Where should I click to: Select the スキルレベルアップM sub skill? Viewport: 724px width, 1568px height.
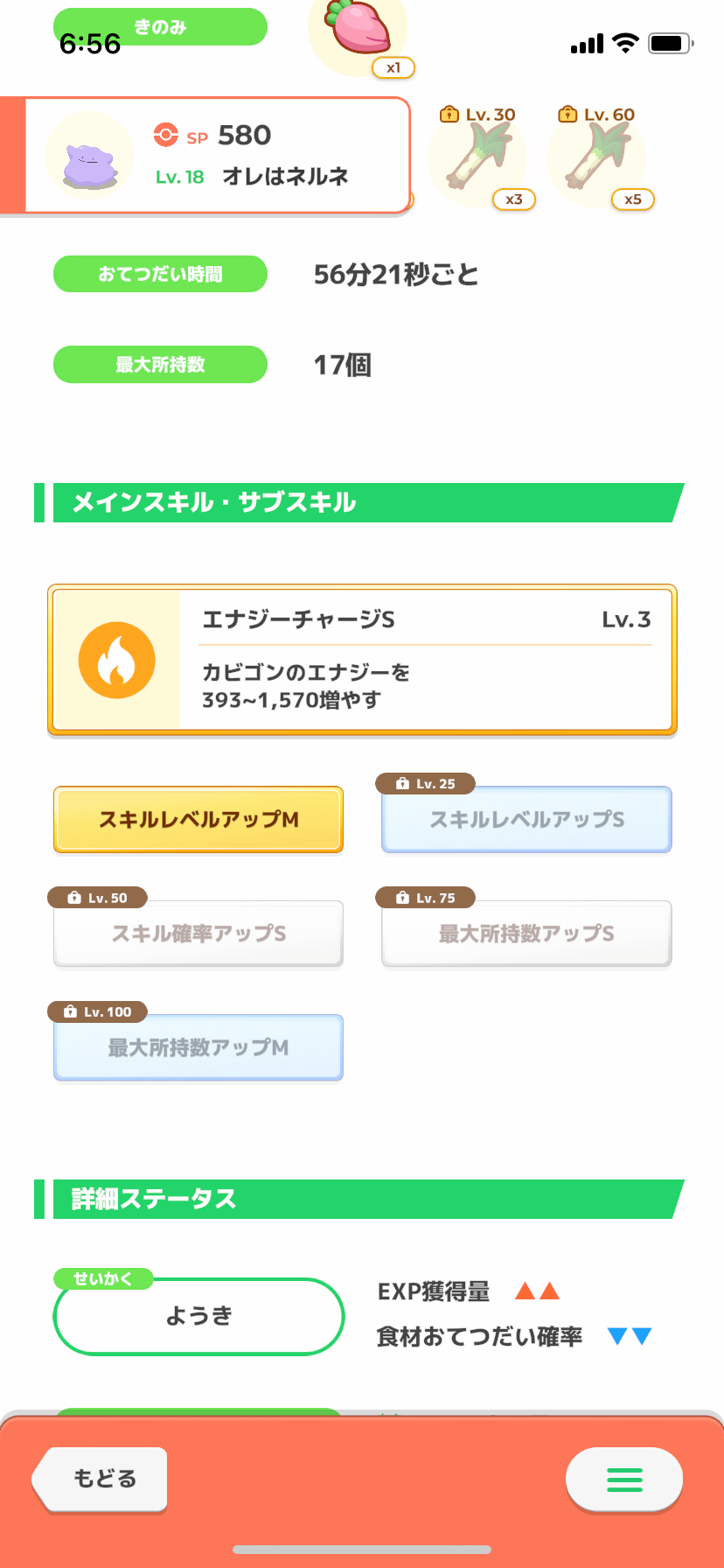click(198, 819)
